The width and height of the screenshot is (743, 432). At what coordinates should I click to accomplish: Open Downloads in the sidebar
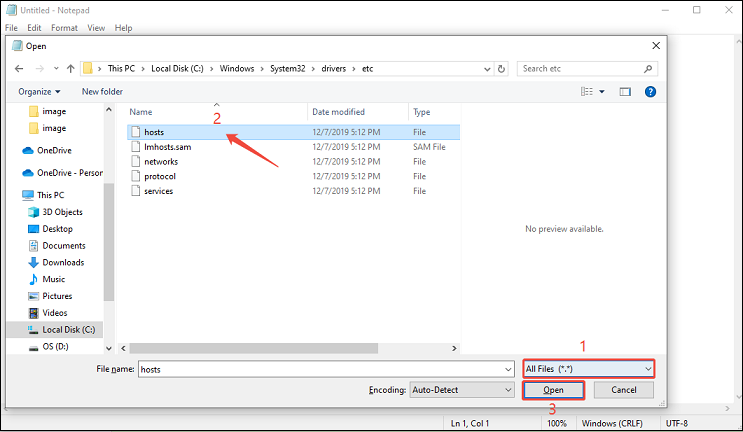(x=56, y=262)
